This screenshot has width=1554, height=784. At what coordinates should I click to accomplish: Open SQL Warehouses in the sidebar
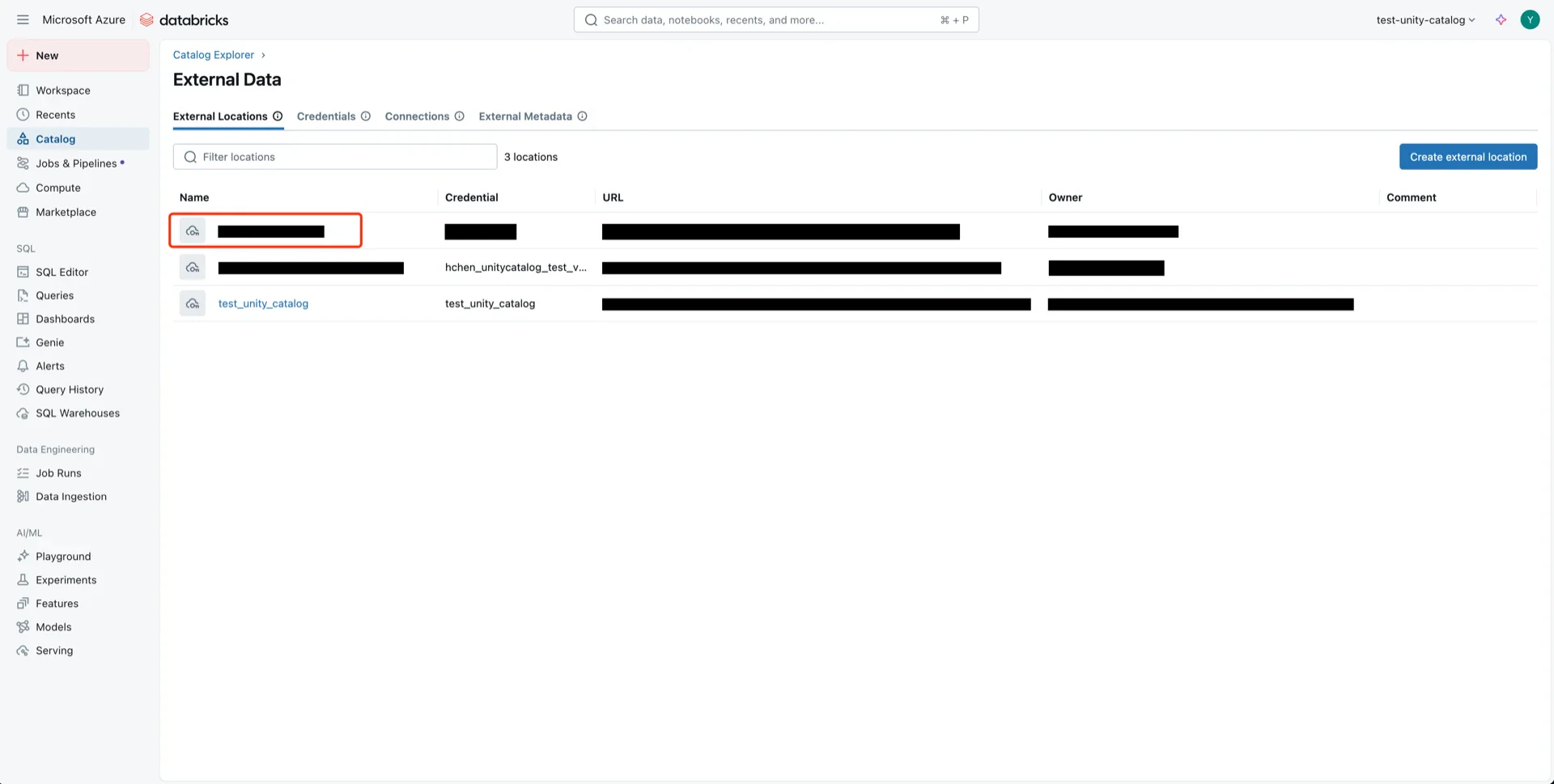[x=78, y=413]
